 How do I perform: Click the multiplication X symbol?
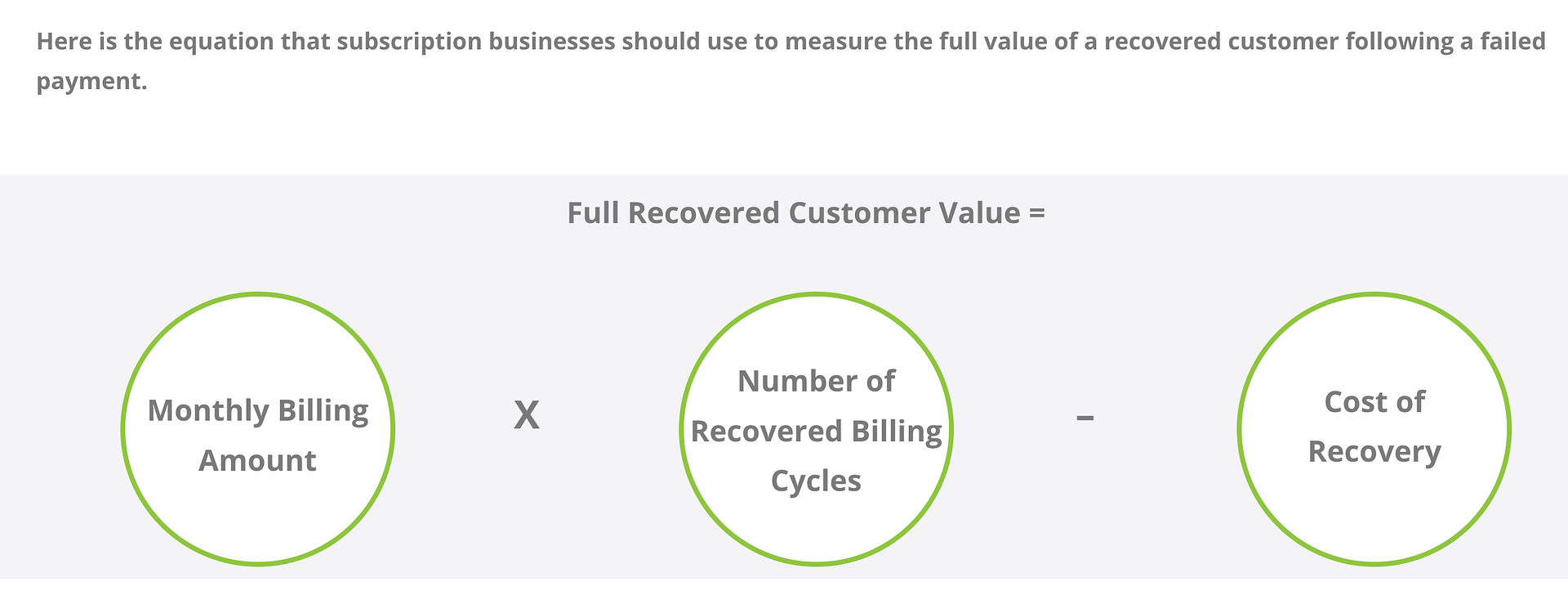tap(527, 416)
